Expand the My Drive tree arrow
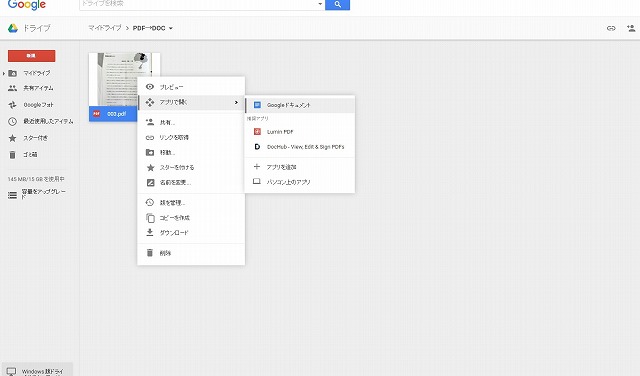 [x=4, y=73]
